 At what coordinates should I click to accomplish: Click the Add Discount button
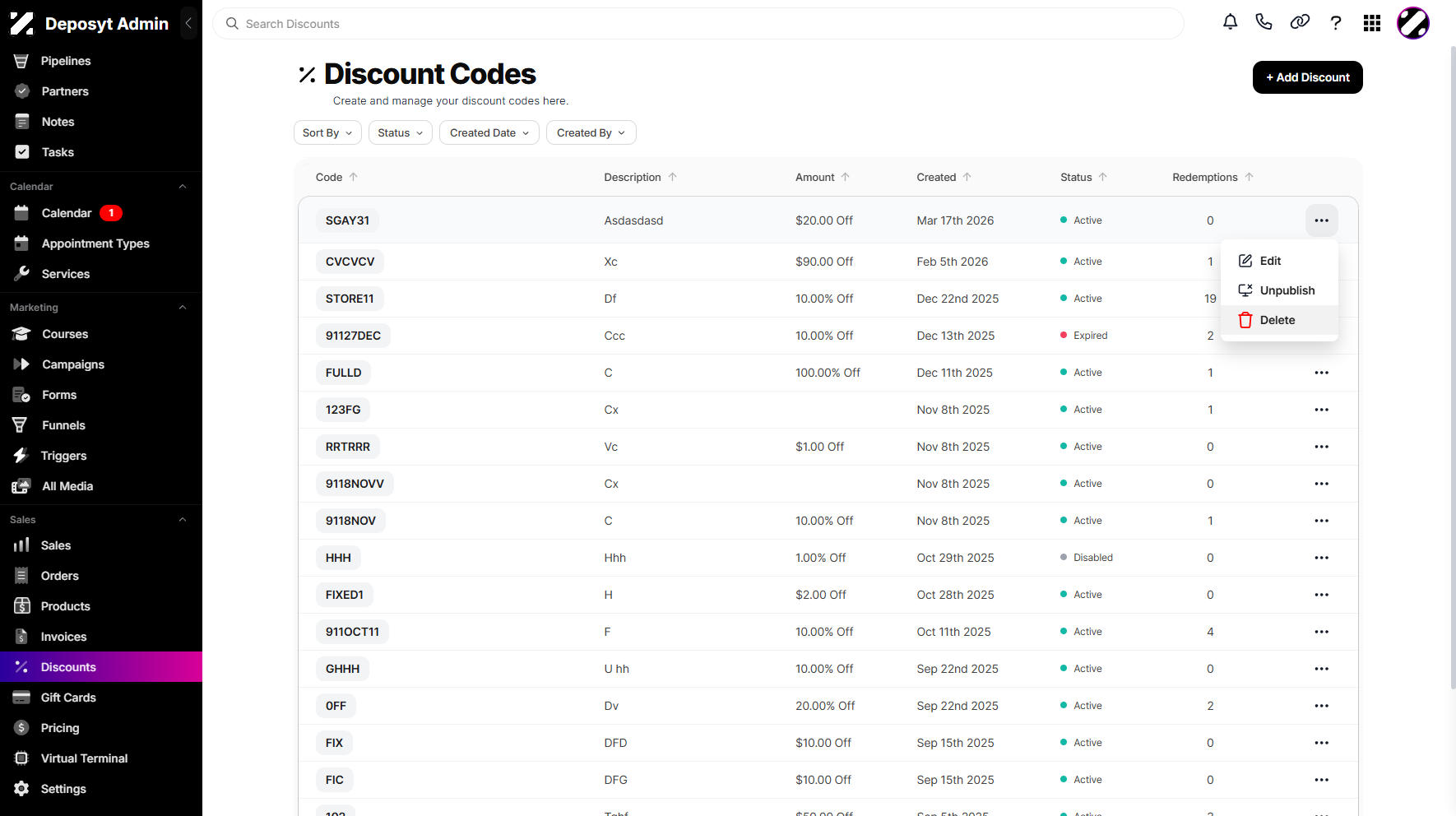point(1307,77)
